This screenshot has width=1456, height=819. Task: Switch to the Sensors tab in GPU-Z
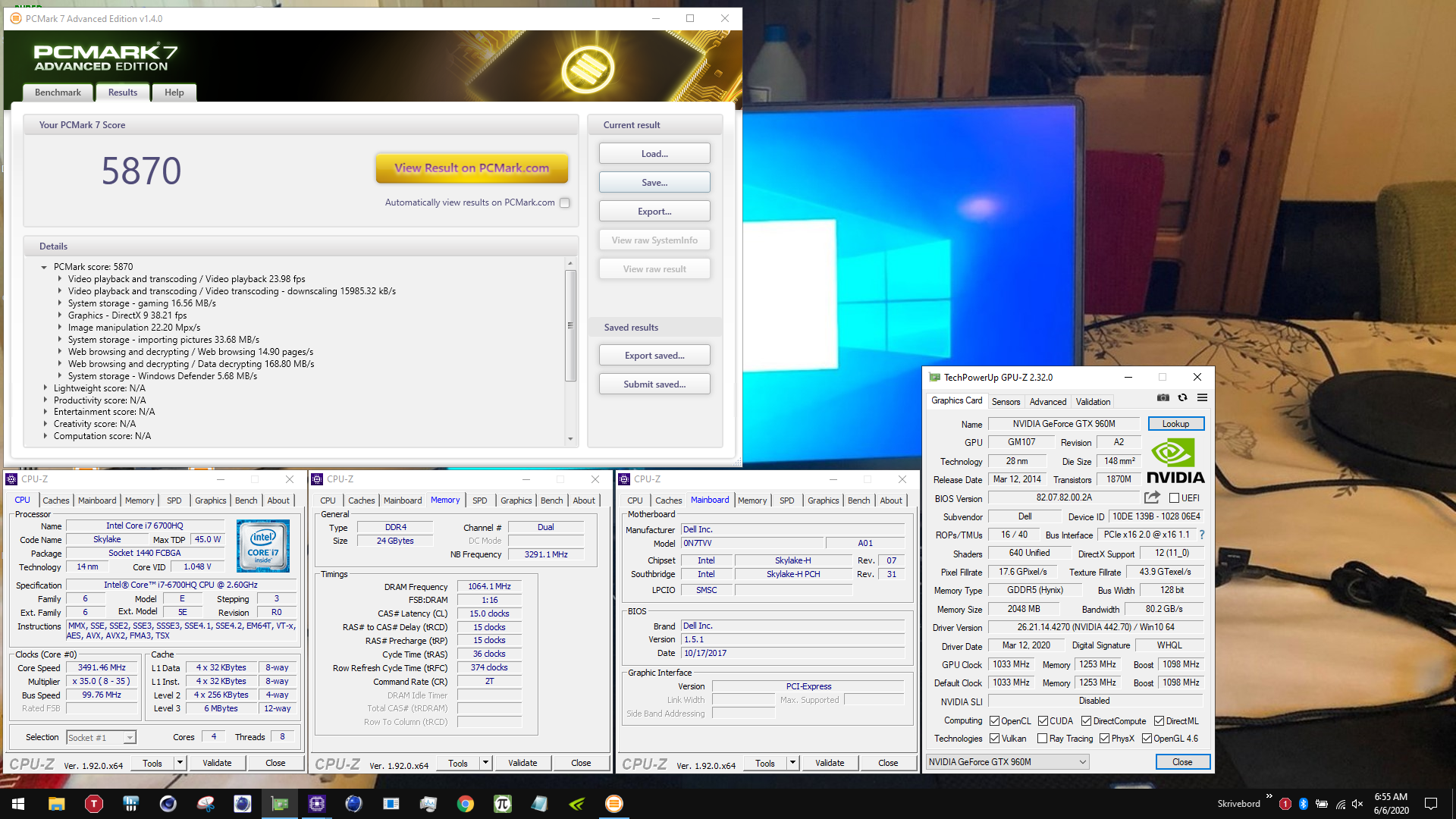click(x=1006, y=402)
